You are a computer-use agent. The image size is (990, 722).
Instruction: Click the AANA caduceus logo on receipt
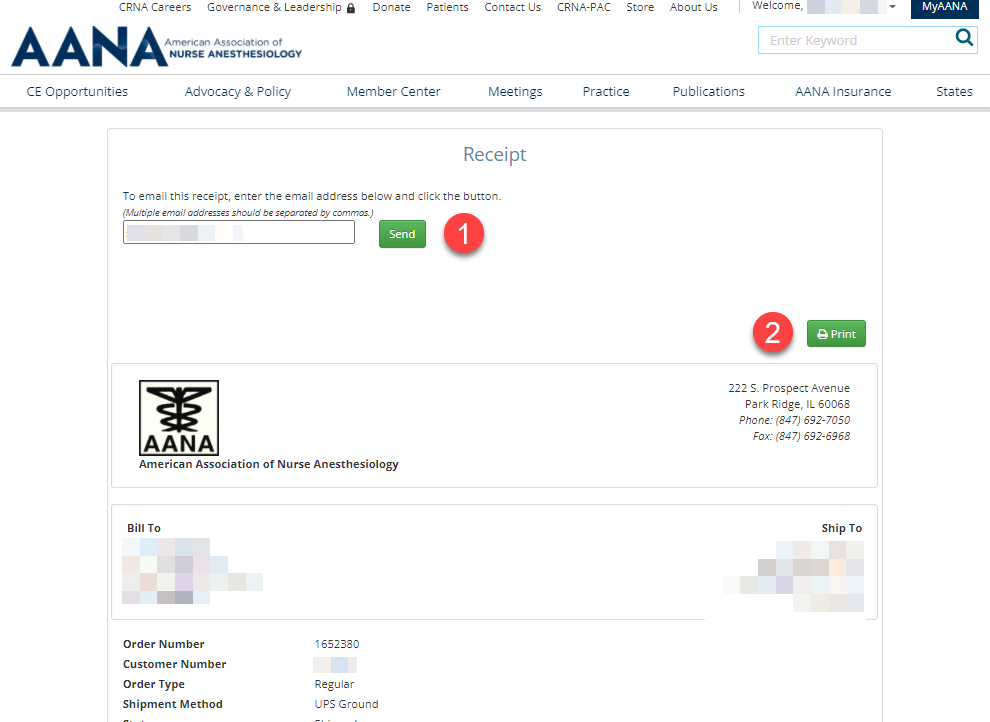click(179, 418)
